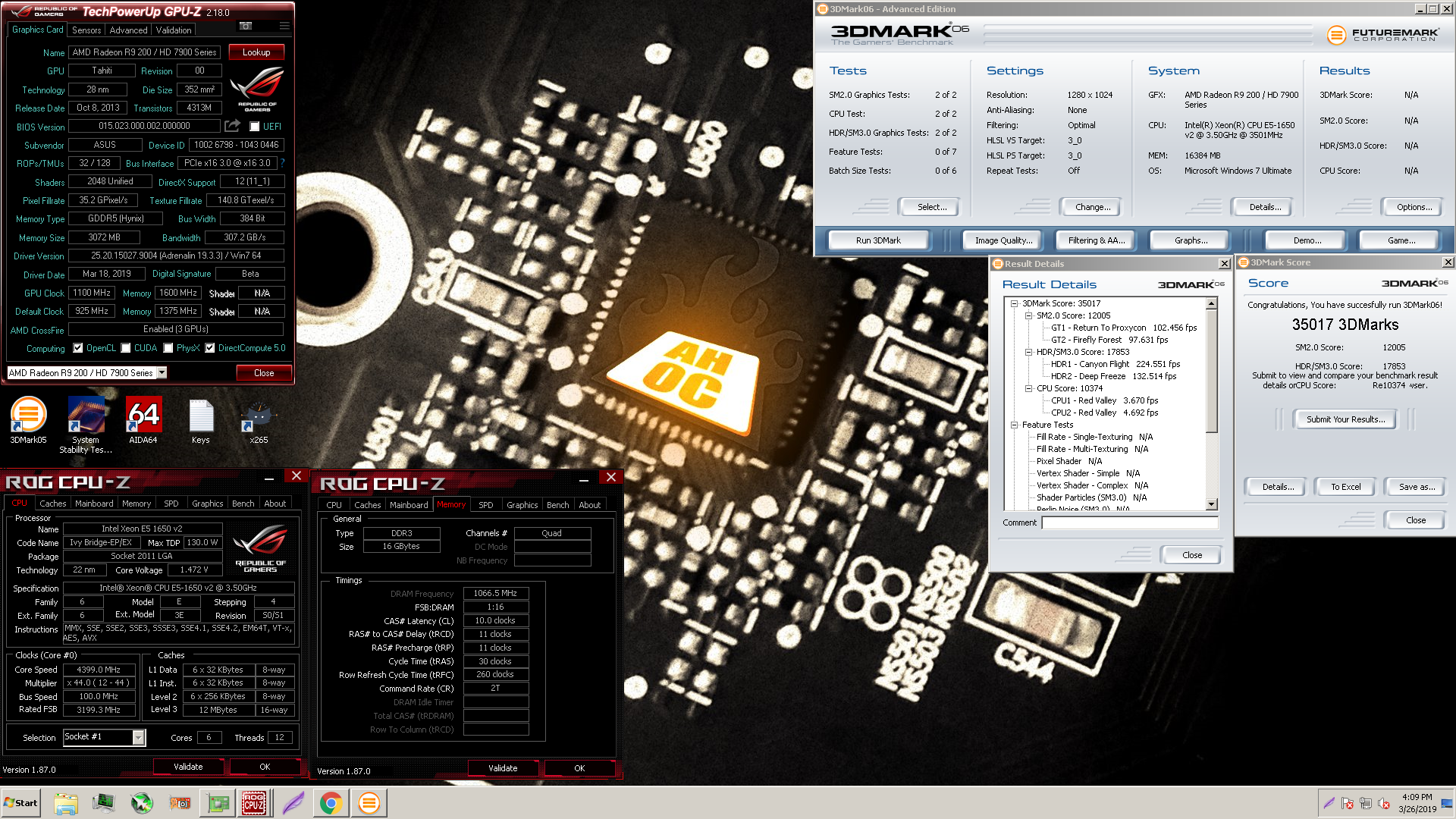Collapse the 3DMark Score 35017 tree node
This screenshot has height=819, width=1456.
(x=1015, y=303)
